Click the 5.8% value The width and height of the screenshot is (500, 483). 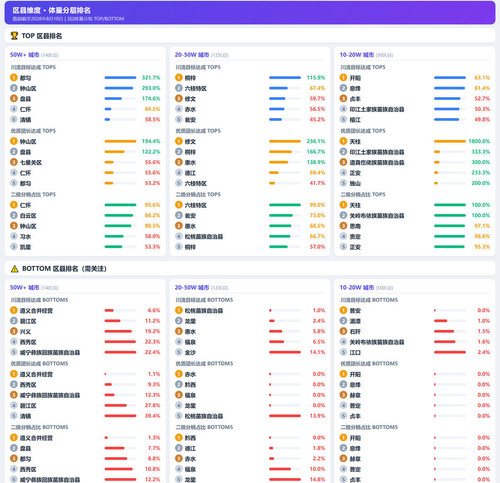point(319,331)
